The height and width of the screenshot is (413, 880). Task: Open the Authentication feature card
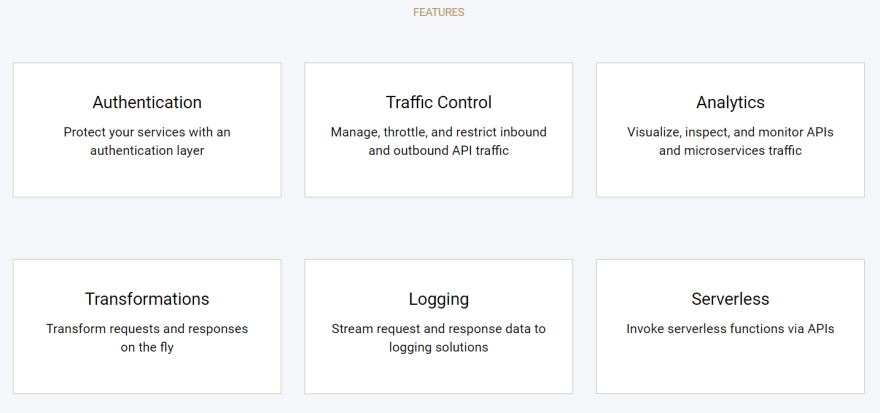coord(147,130)
